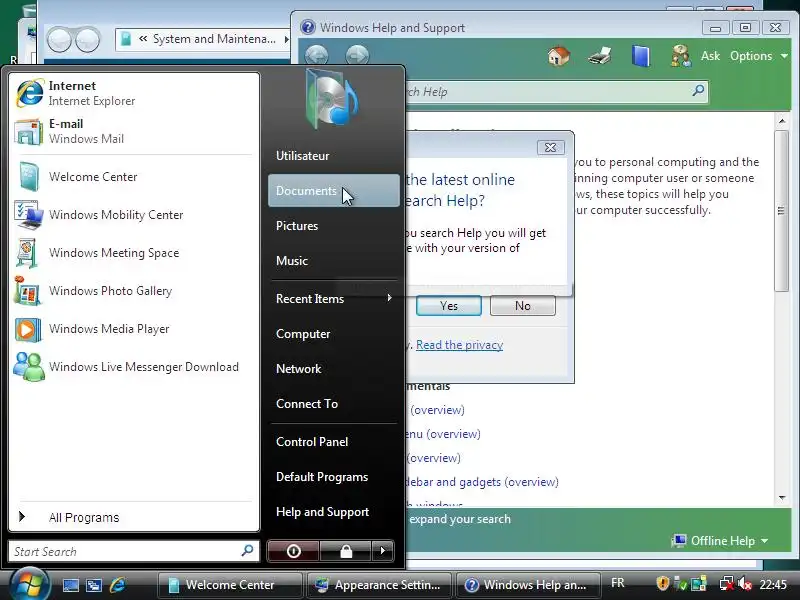Screen dimensions: 800x600
Task: Click the security shield tray icon
Action: click(x=662, y=583)
